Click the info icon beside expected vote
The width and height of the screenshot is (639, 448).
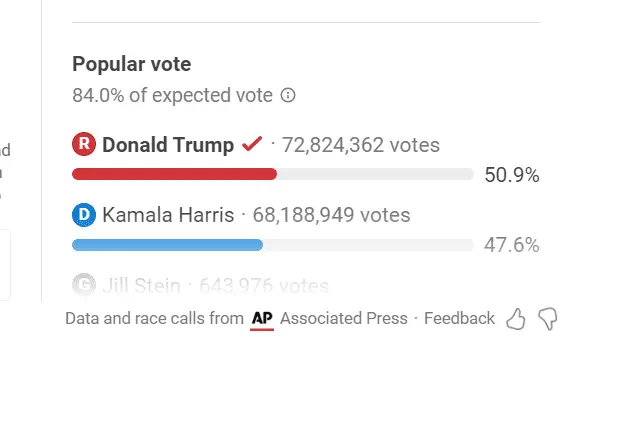point(288,96)
